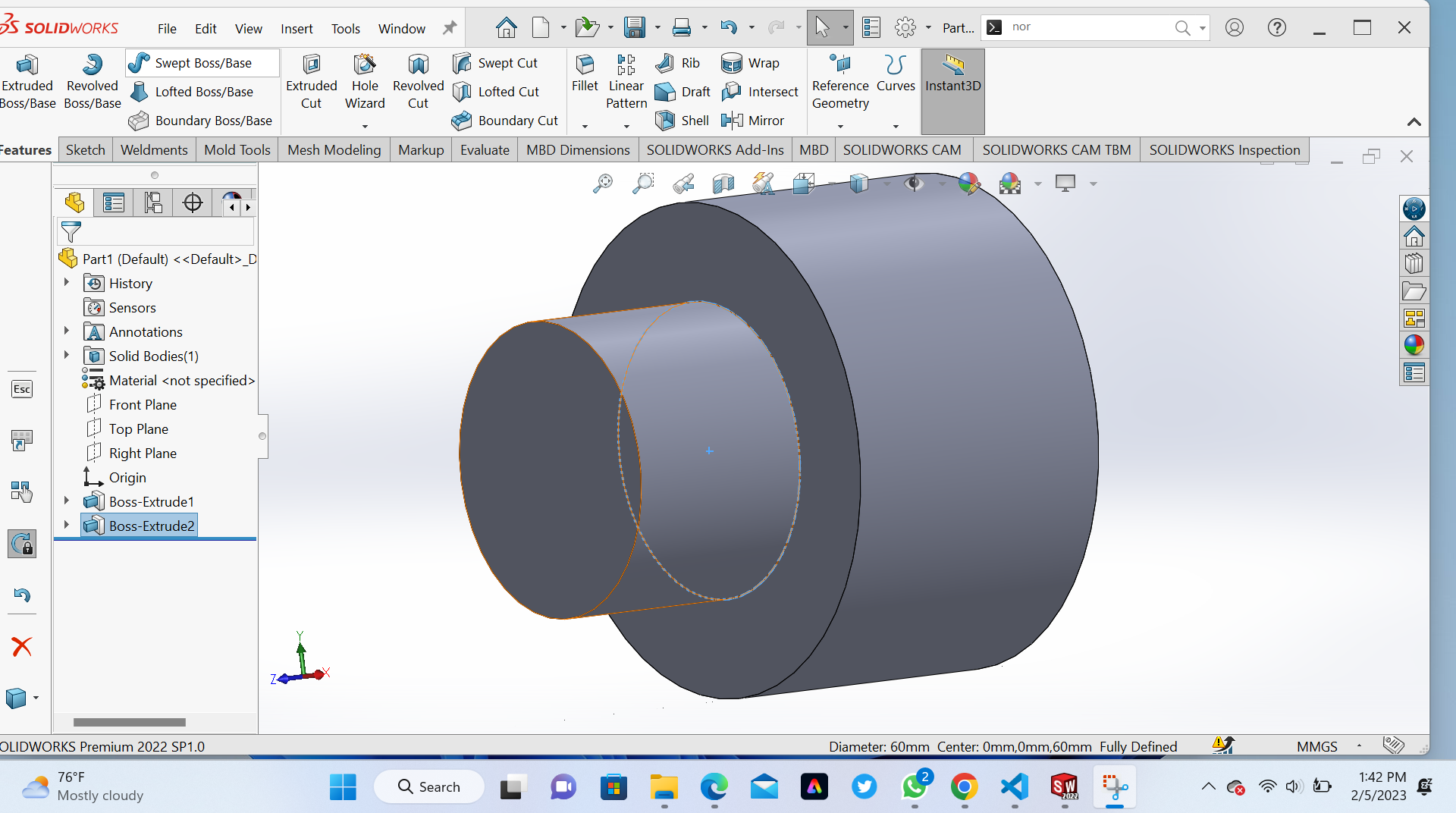Image resolution: width=1456 pixels, height=813 pixels.
Task: Expand the History tree item
Action: tap(67, 282)
